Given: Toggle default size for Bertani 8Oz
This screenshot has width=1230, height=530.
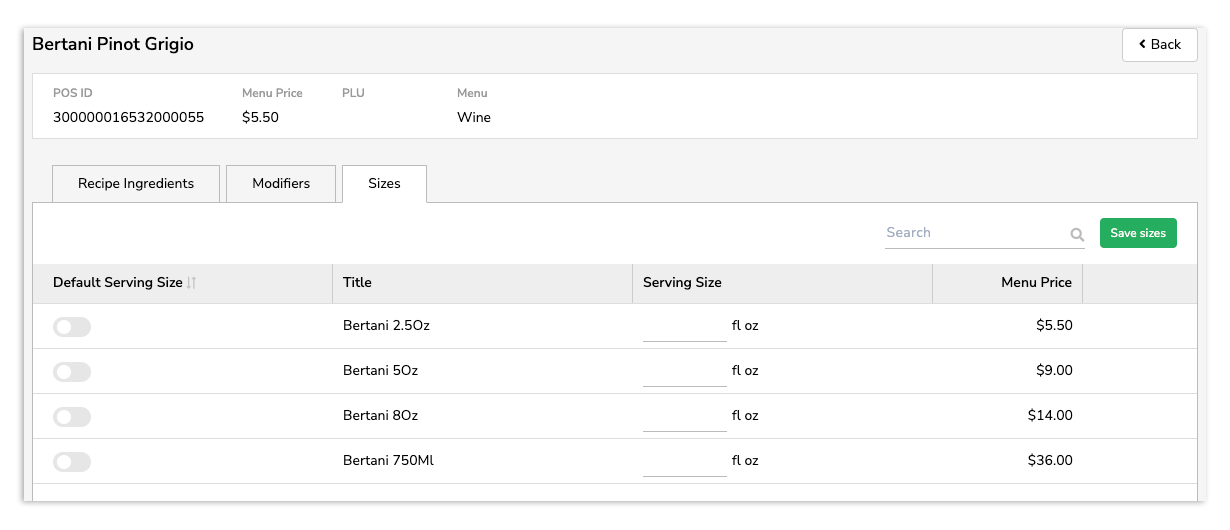Looking at the screenshot, I should (x=72, y=417).
